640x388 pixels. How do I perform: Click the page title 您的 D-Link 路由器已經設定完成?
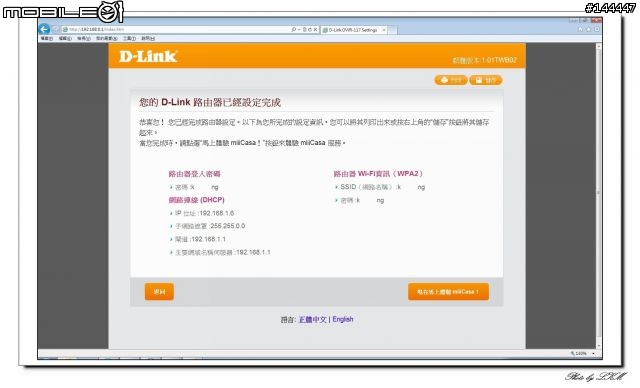click(x=210, y=102)
